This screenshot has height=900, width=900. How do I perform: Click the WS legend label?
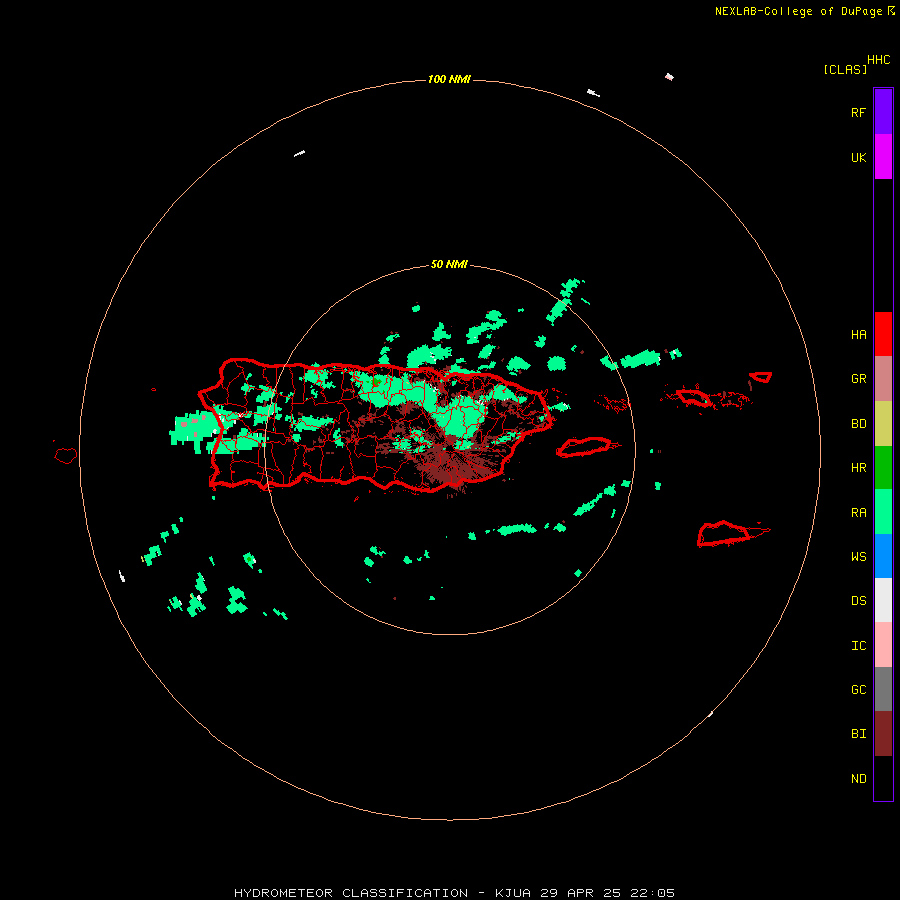coord(858,557)
